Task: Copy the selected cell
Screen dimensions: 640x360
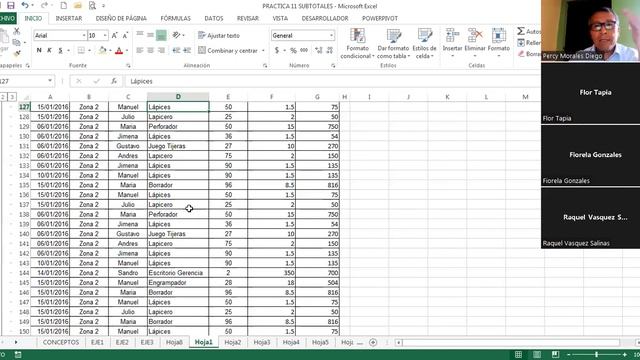Action: tap(16, 42)
